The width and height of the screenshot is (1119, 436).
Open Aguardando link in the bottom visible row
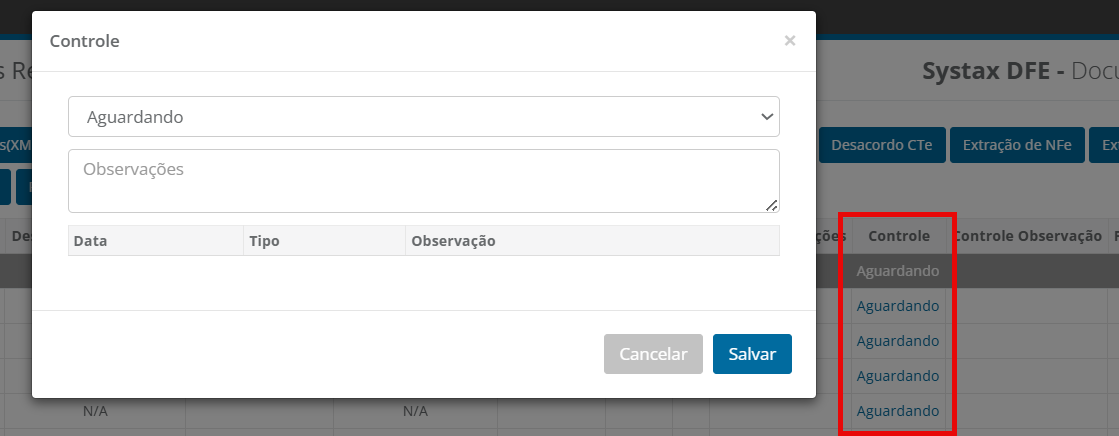point(898,411)
